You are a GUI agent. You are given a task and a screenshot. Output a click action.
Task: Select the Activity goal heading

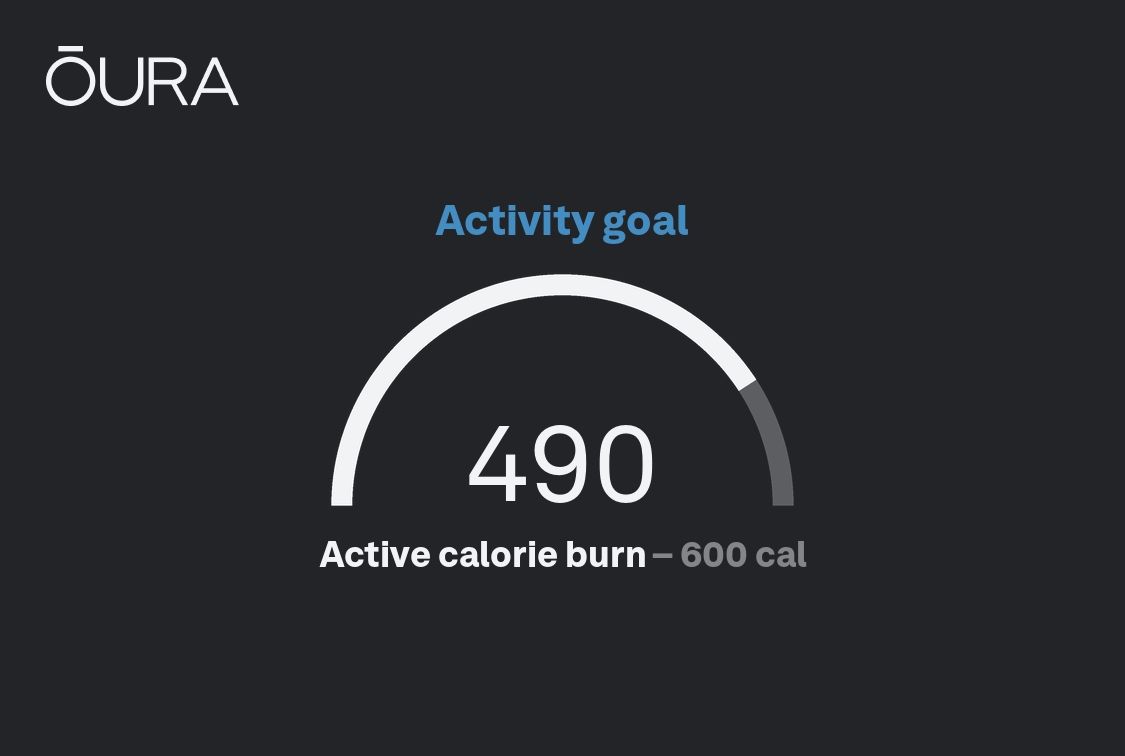[x=562, y=221]
